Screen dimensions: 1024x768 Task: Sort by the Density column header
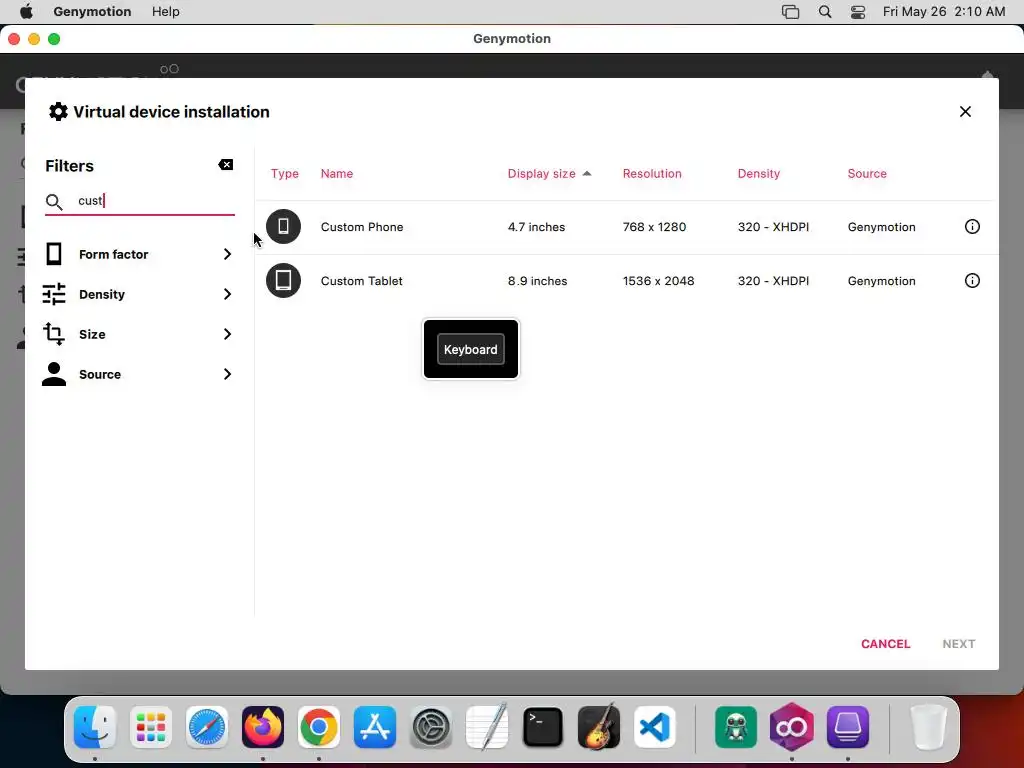click(759, 174)
